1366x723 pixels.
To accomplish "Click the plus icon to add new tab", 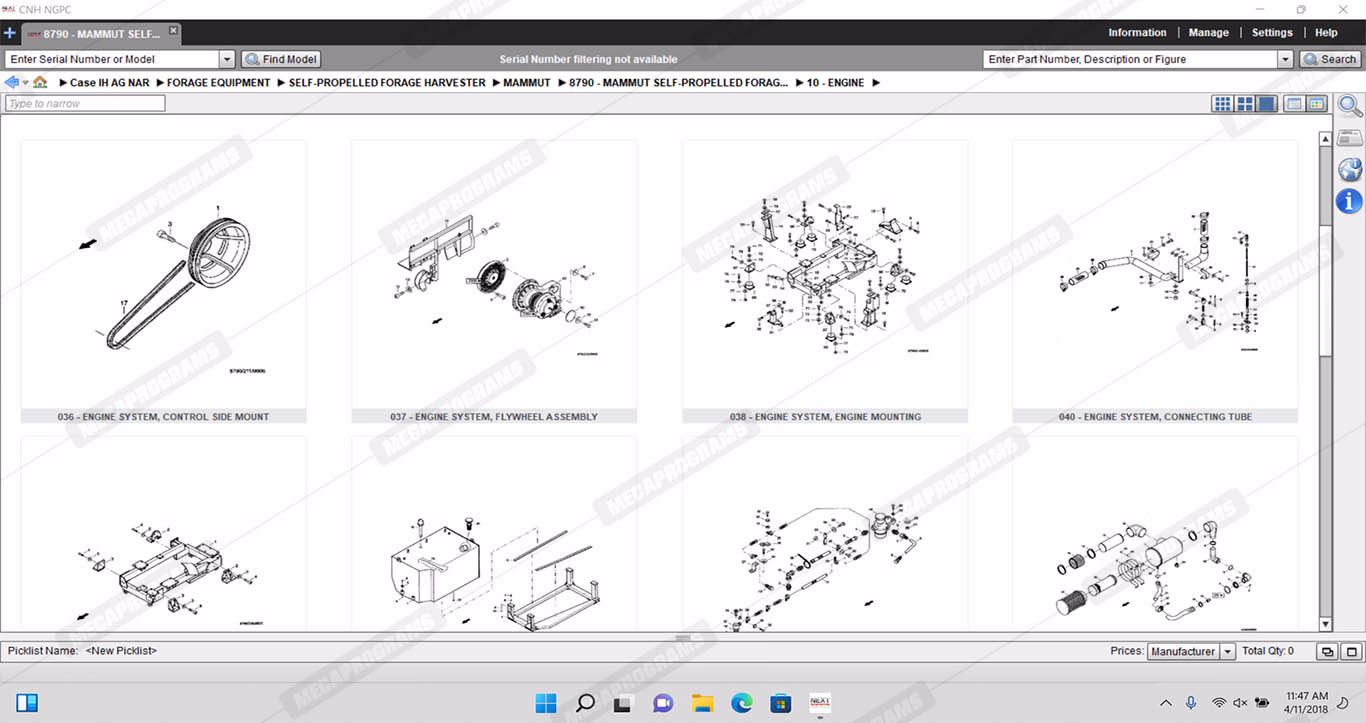I will [x=10, y=33].
